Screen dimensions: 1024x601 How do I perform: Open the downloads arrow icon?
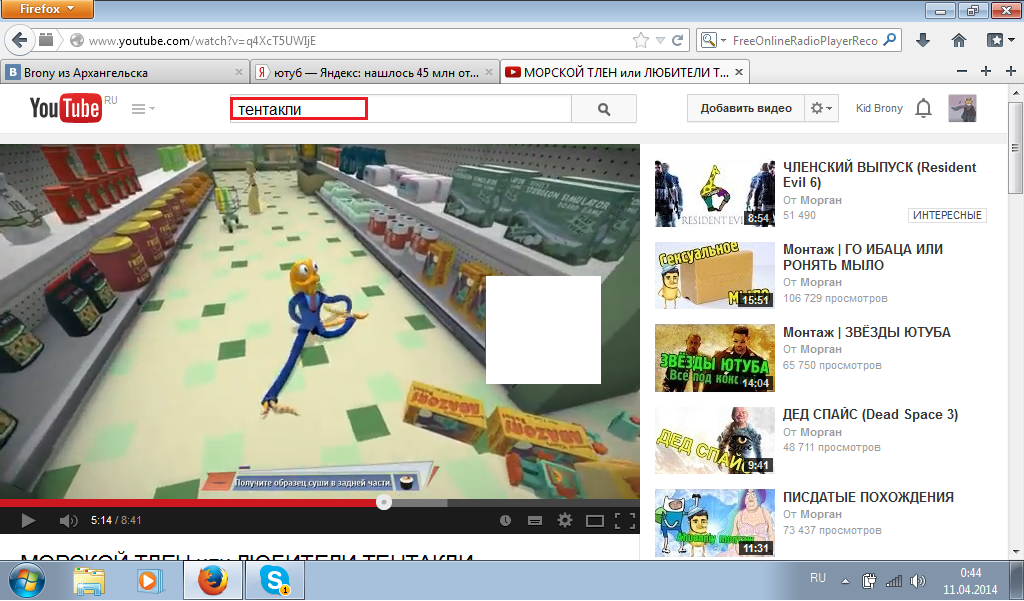[x=923, y=41]
